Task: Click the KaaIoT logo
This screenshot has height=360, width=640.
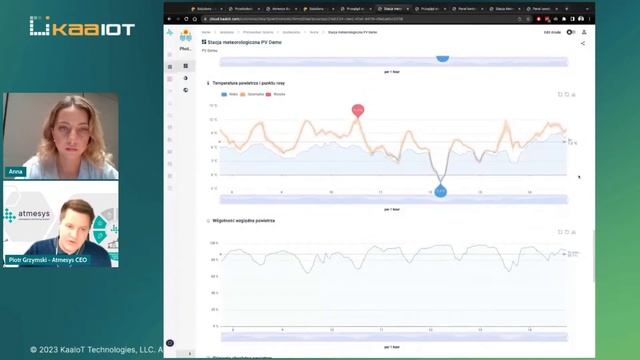Action: click(82, 27)
